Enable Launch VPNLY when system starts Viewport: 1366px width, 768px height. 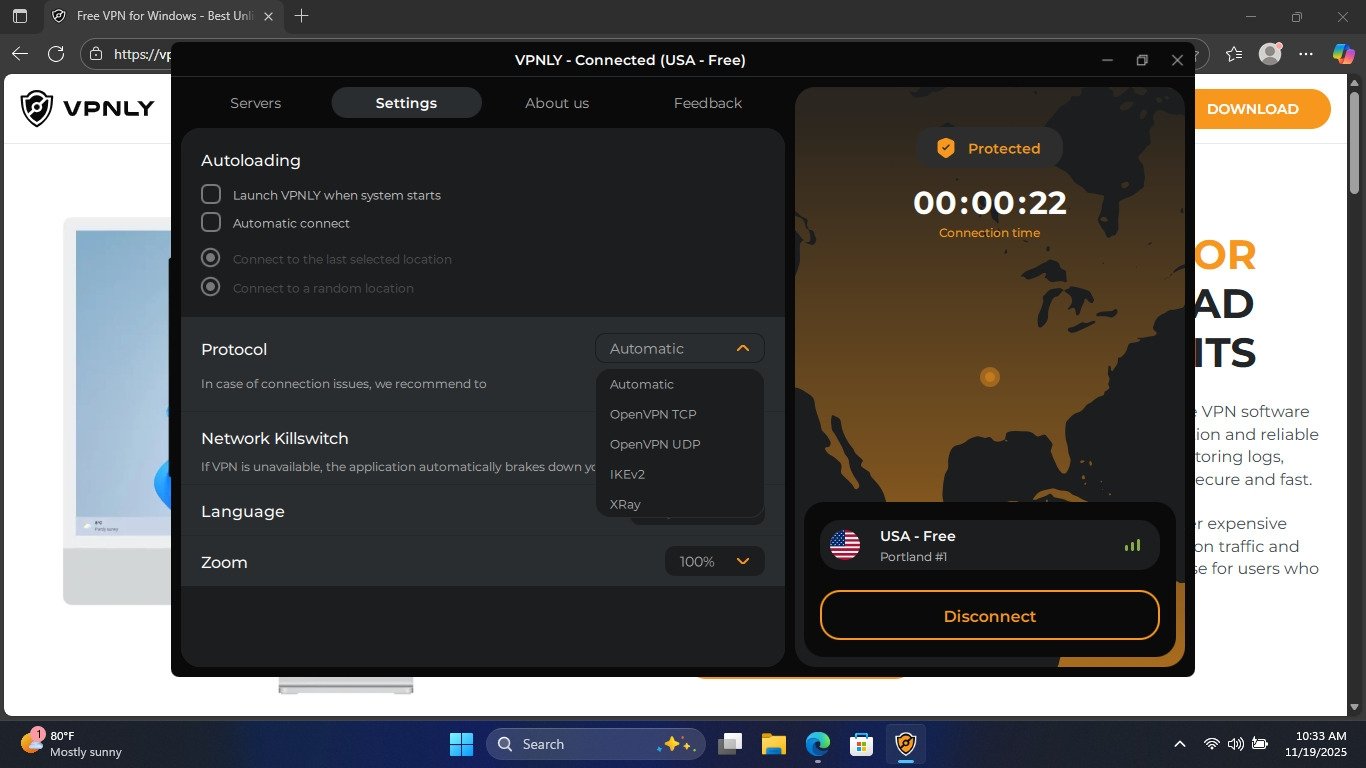(x=211, y=195)
